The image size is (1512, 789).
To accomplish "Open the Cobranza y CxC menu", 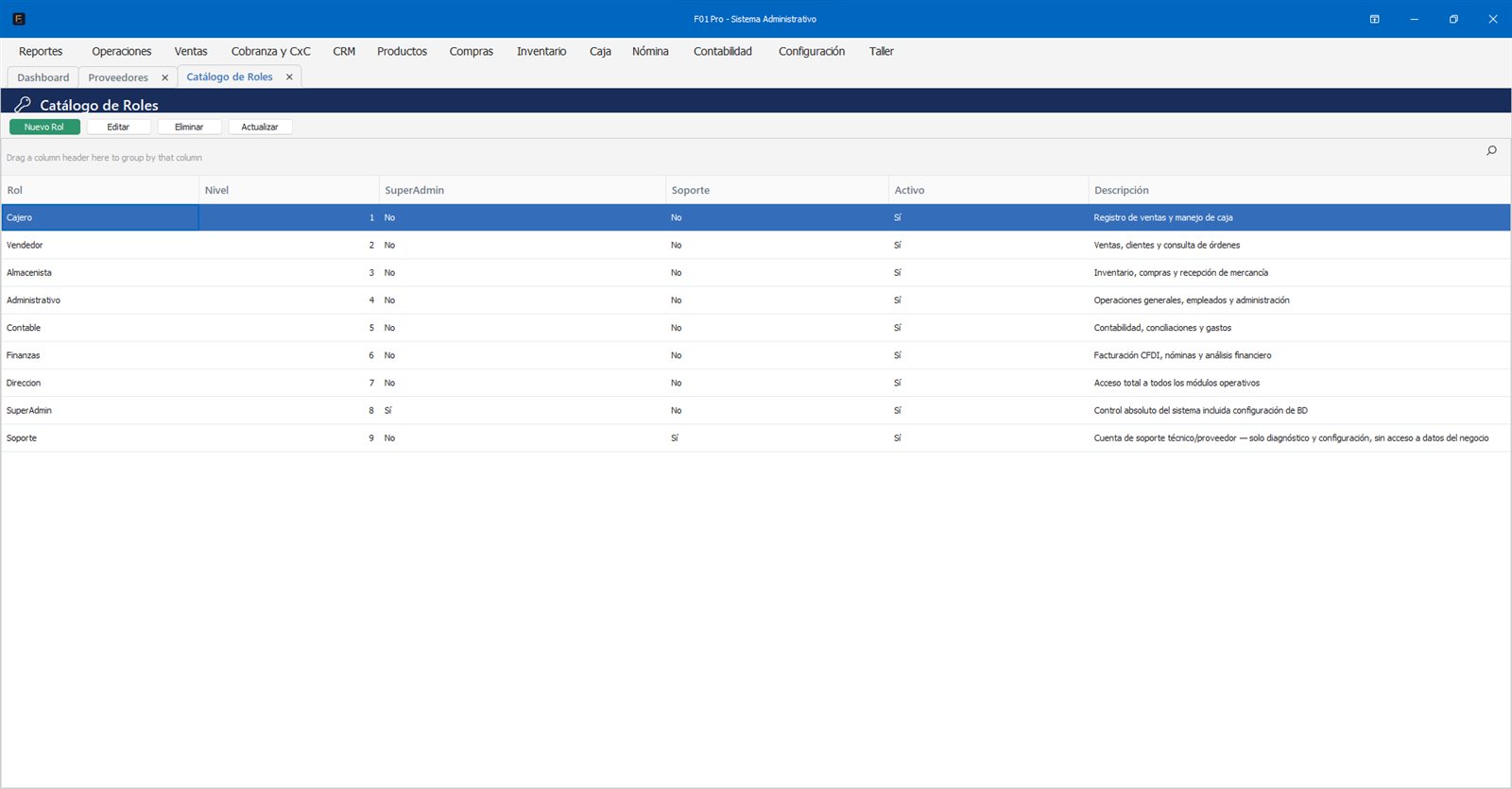I will coord(271,51).
